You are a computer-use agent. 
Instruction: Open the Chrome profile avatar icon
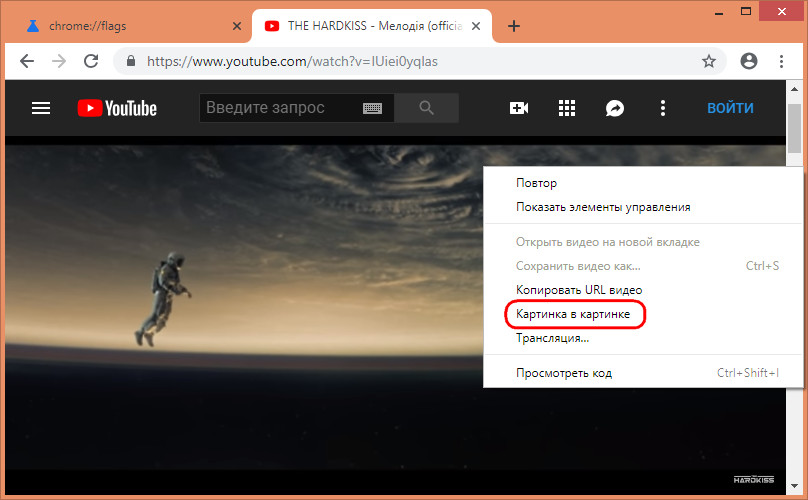(749, 61)
